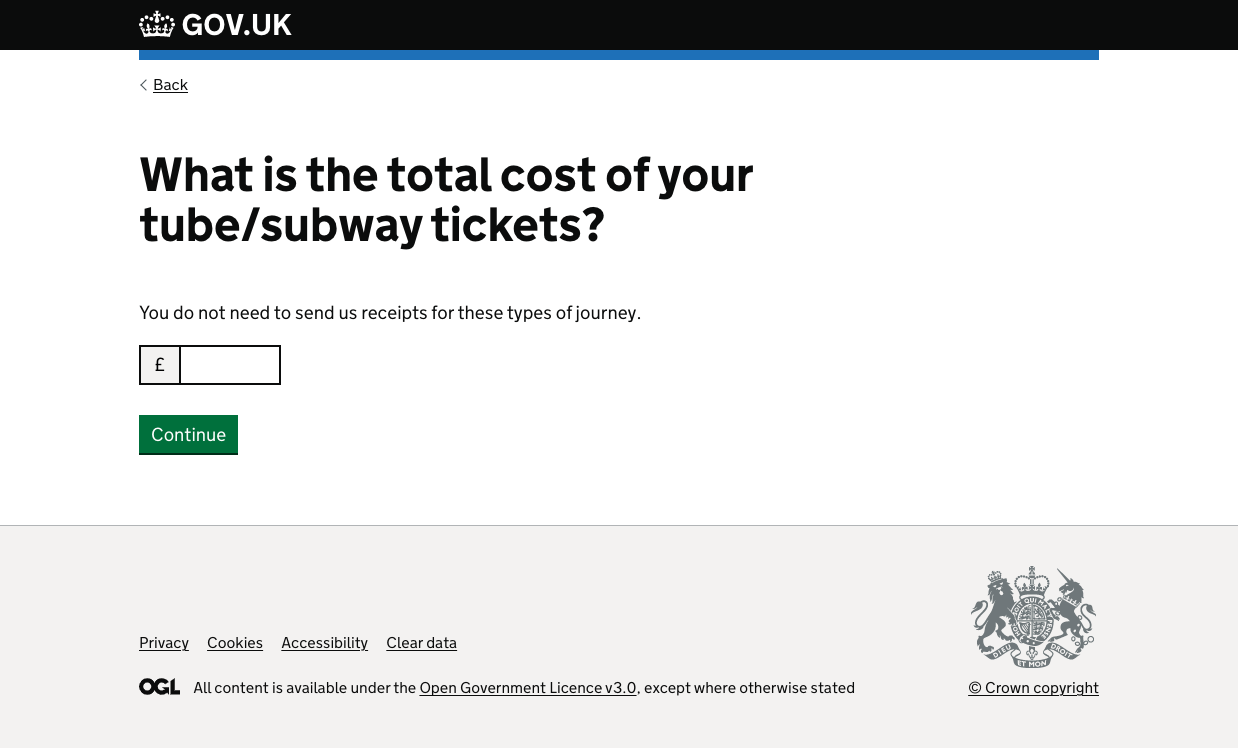1238x748 pixels.
Task: Click the GOV.UK header text
Action: [237, 25]
